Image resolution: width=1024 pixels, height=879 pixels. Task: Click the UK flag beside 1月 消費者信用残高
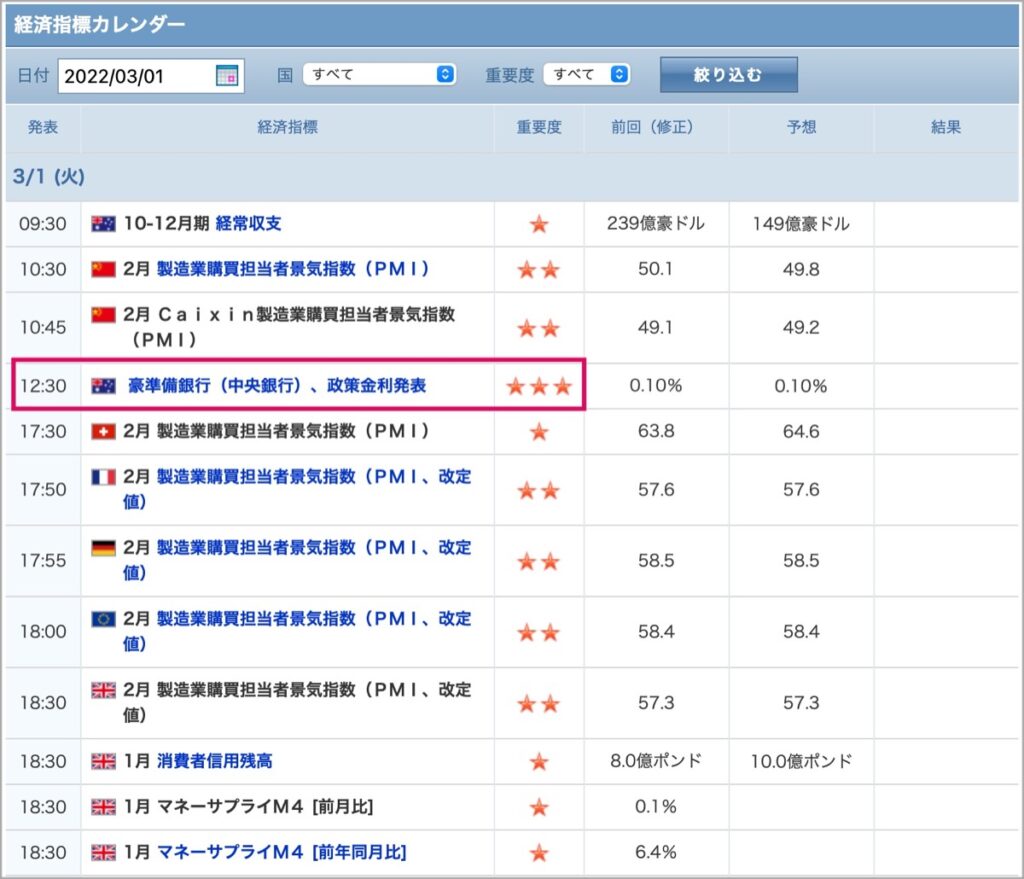[103, 761]
